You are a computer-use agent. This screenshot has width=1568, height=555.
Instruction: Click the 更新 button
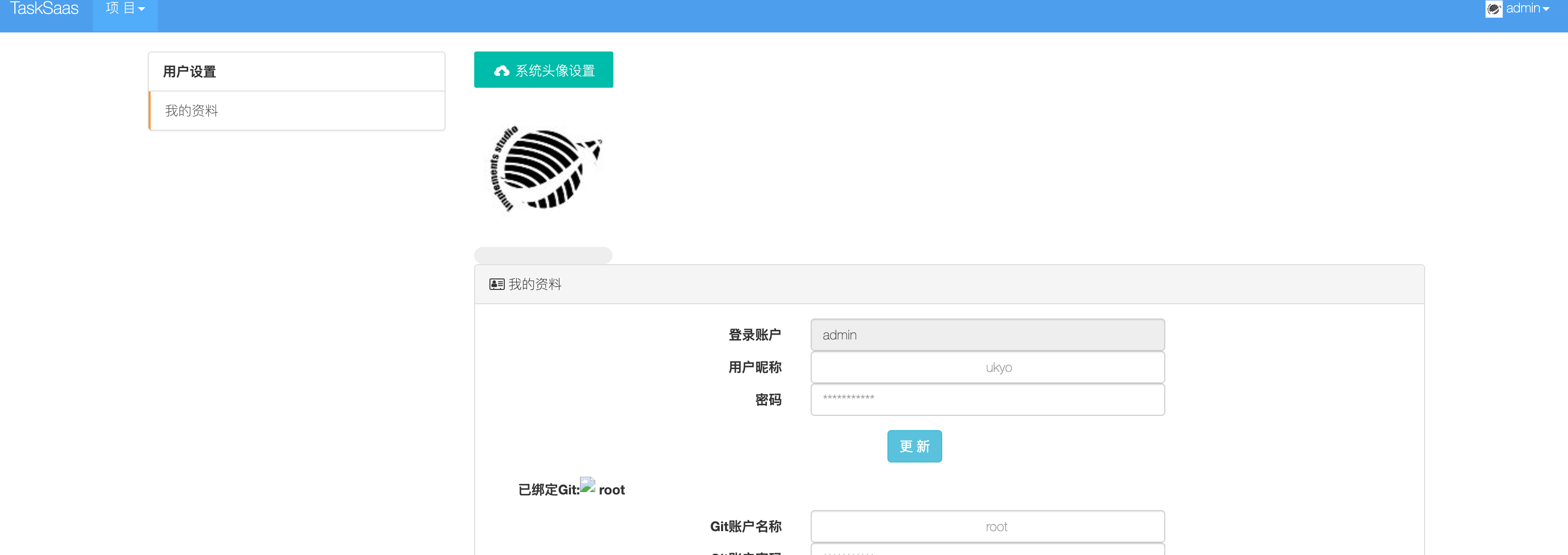pyautogui.click(x=914, y=447)
